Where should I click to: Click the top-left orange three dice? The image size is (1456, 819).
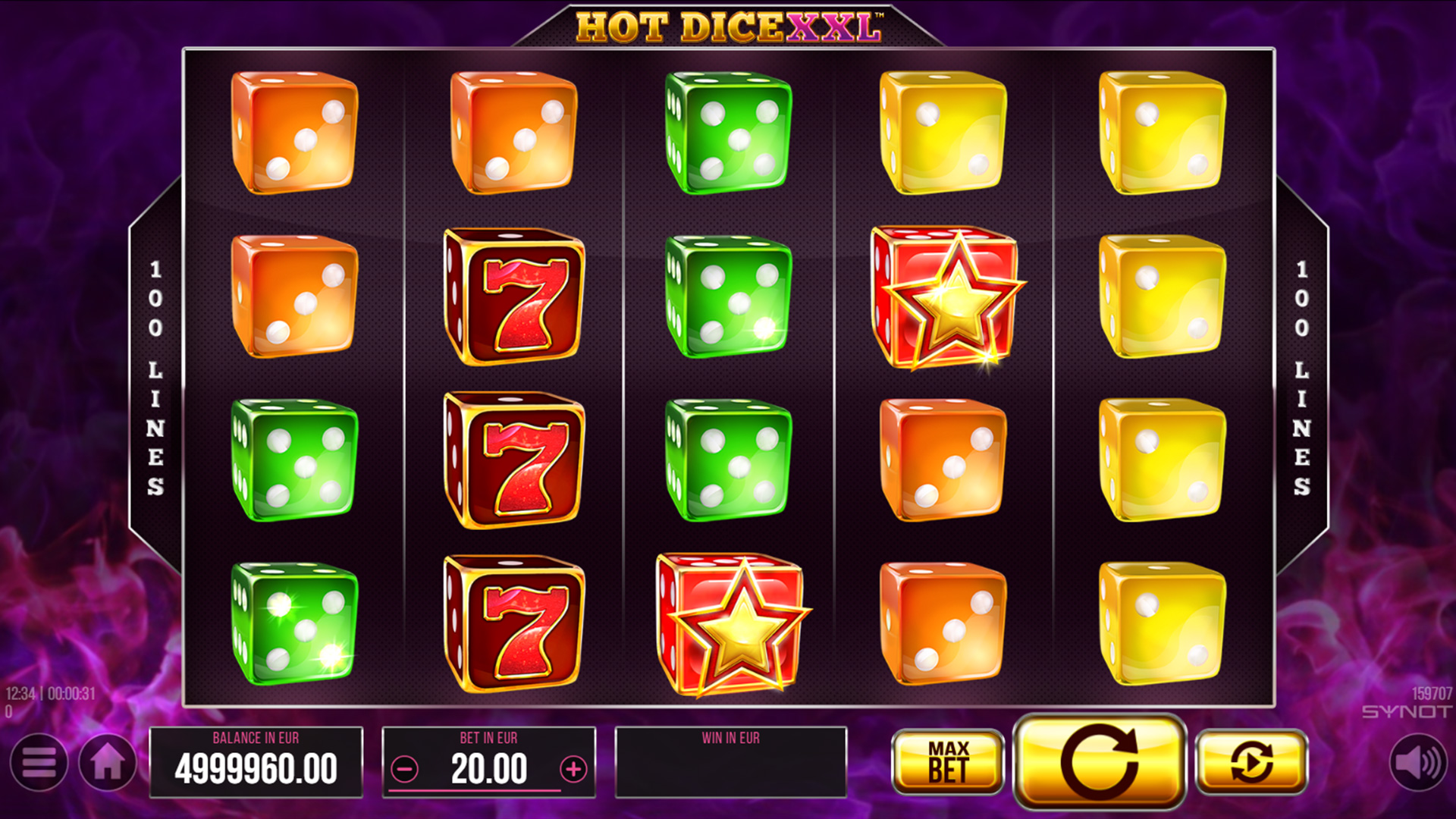pyautogui.click(x=294, y=133)
